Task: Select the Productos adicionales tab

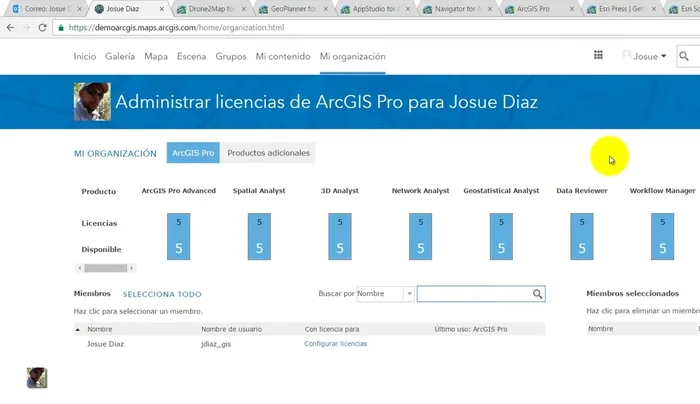Action: 268,153
